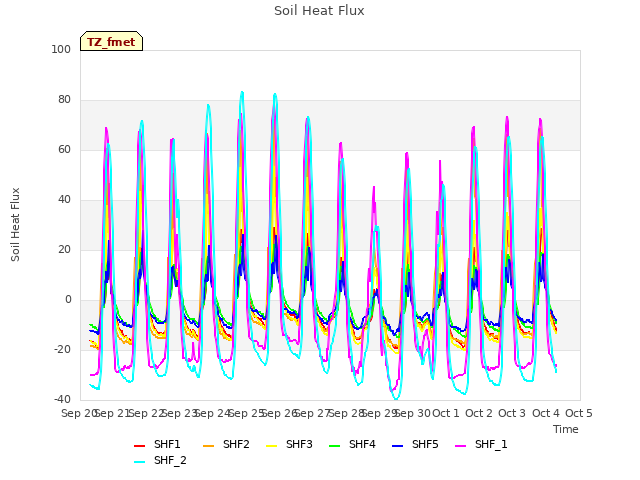This screenshot has height=480, width=640.
Task: Click the cyan peak near Sep 26
Action: click(x=275, y=95)
